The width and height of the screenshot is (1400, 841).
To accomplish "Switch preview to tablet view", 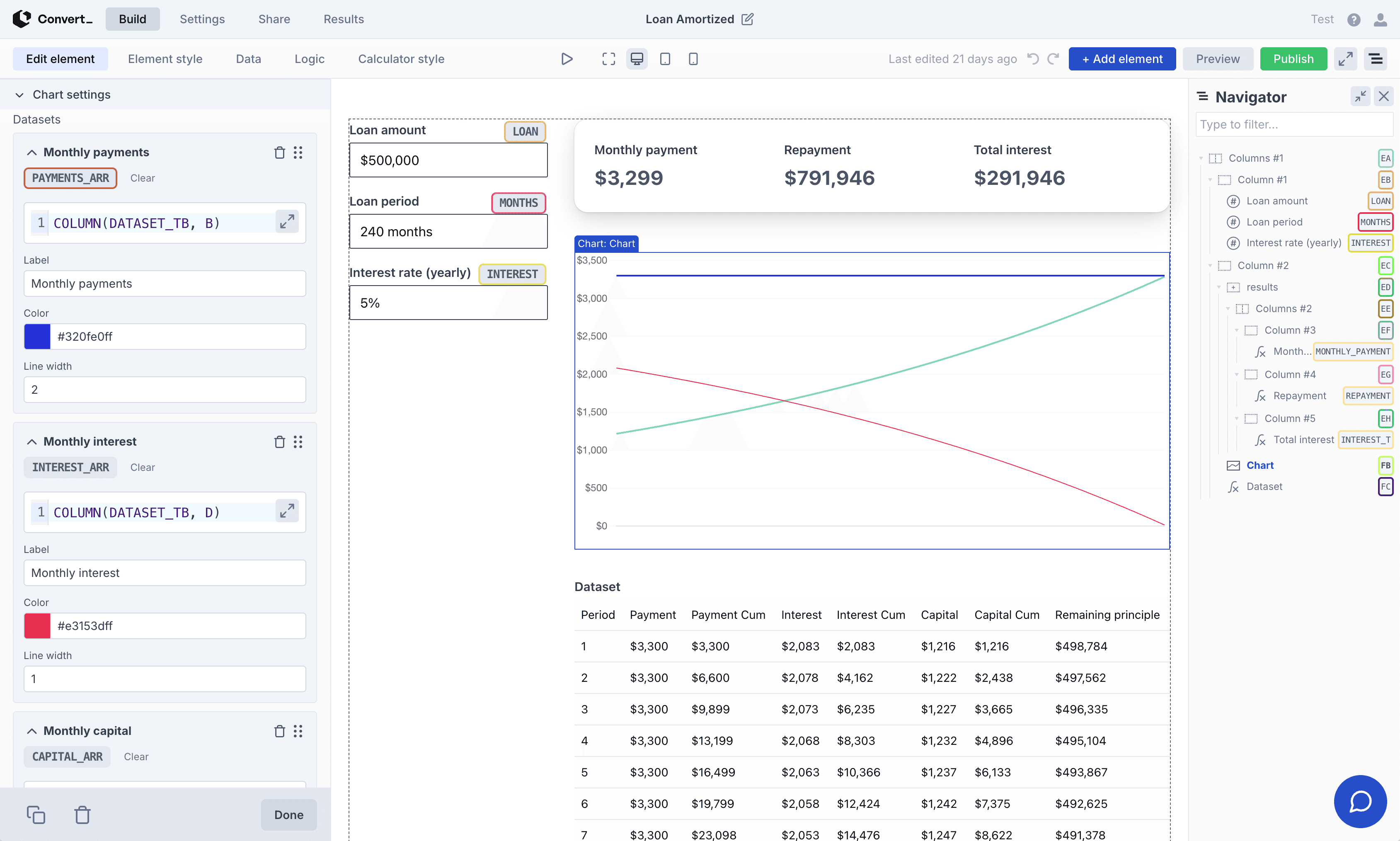I will [665, 58].
